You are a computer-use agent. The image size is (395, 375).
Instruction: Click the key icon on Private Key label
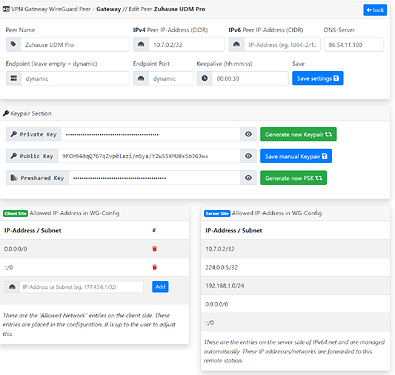(x=14, y=134)
